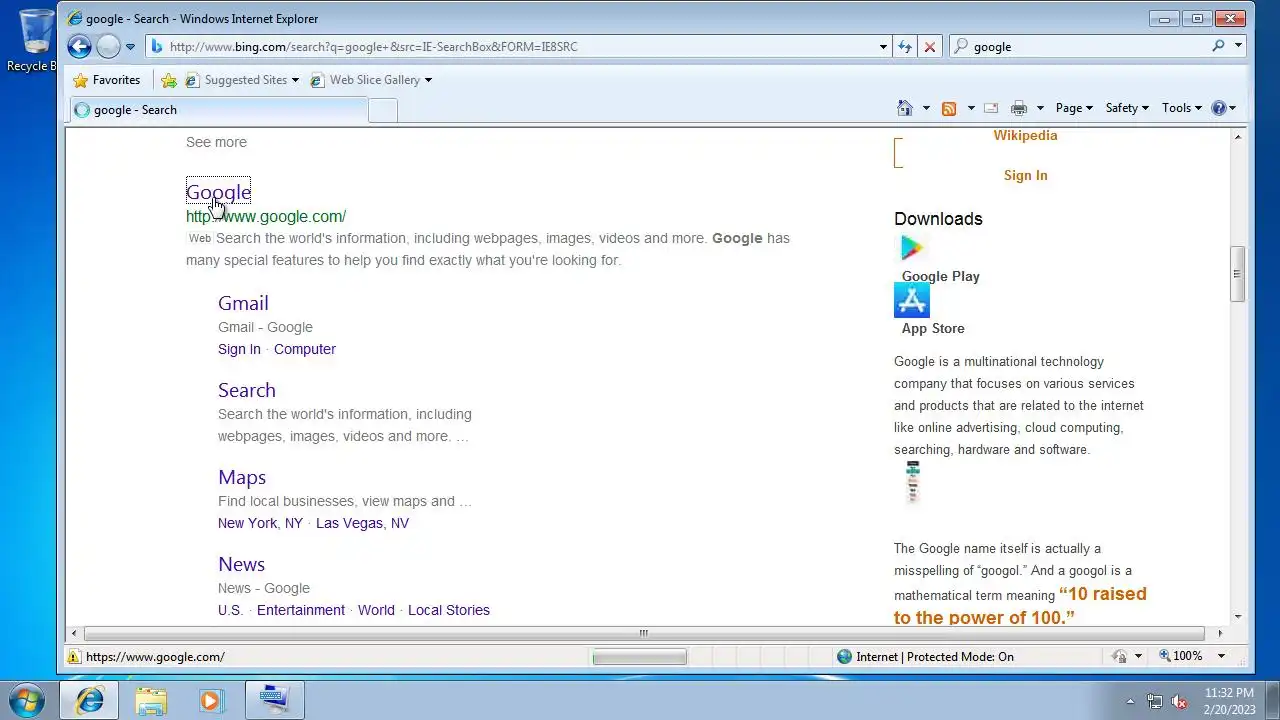Click the Local Stories link
The image size is (1280, 720).
click(449, 610)
